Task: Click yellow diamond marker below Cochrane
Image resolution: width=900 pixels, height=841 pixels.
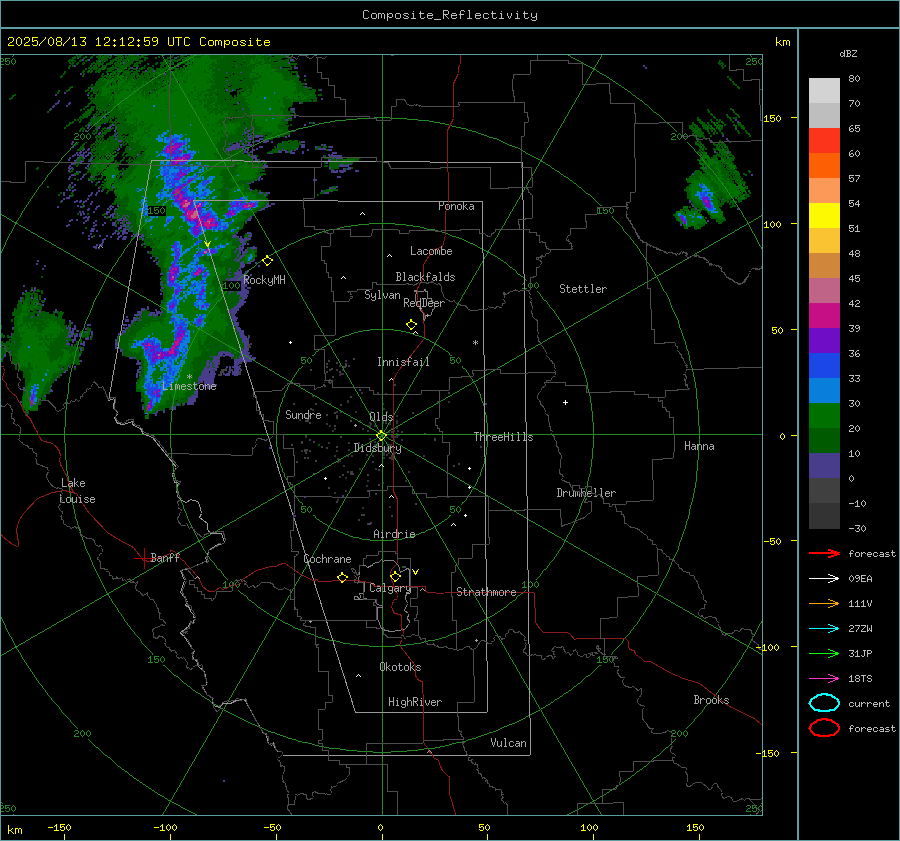Action: [343, 577]
